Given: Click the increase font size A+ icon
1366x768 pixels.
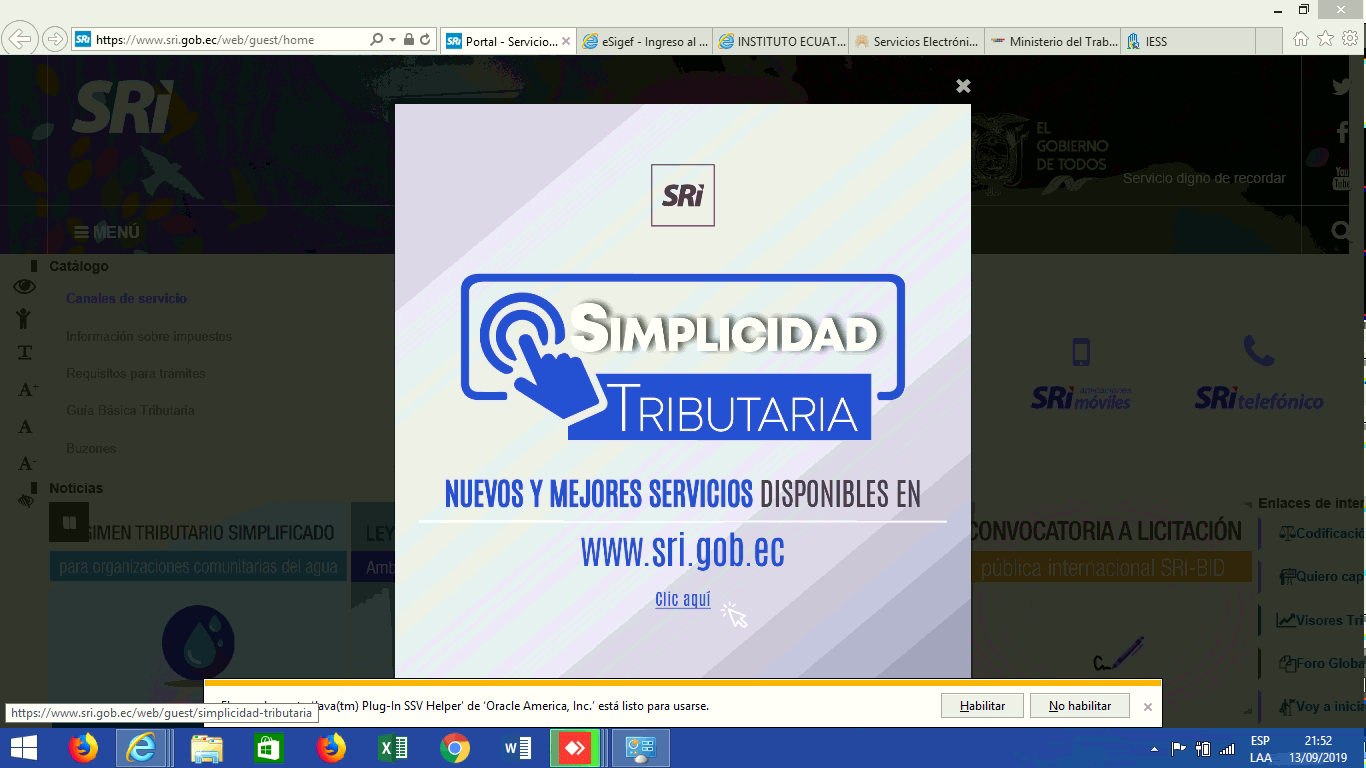Looking at the screenshot, I should pos(27,390).
